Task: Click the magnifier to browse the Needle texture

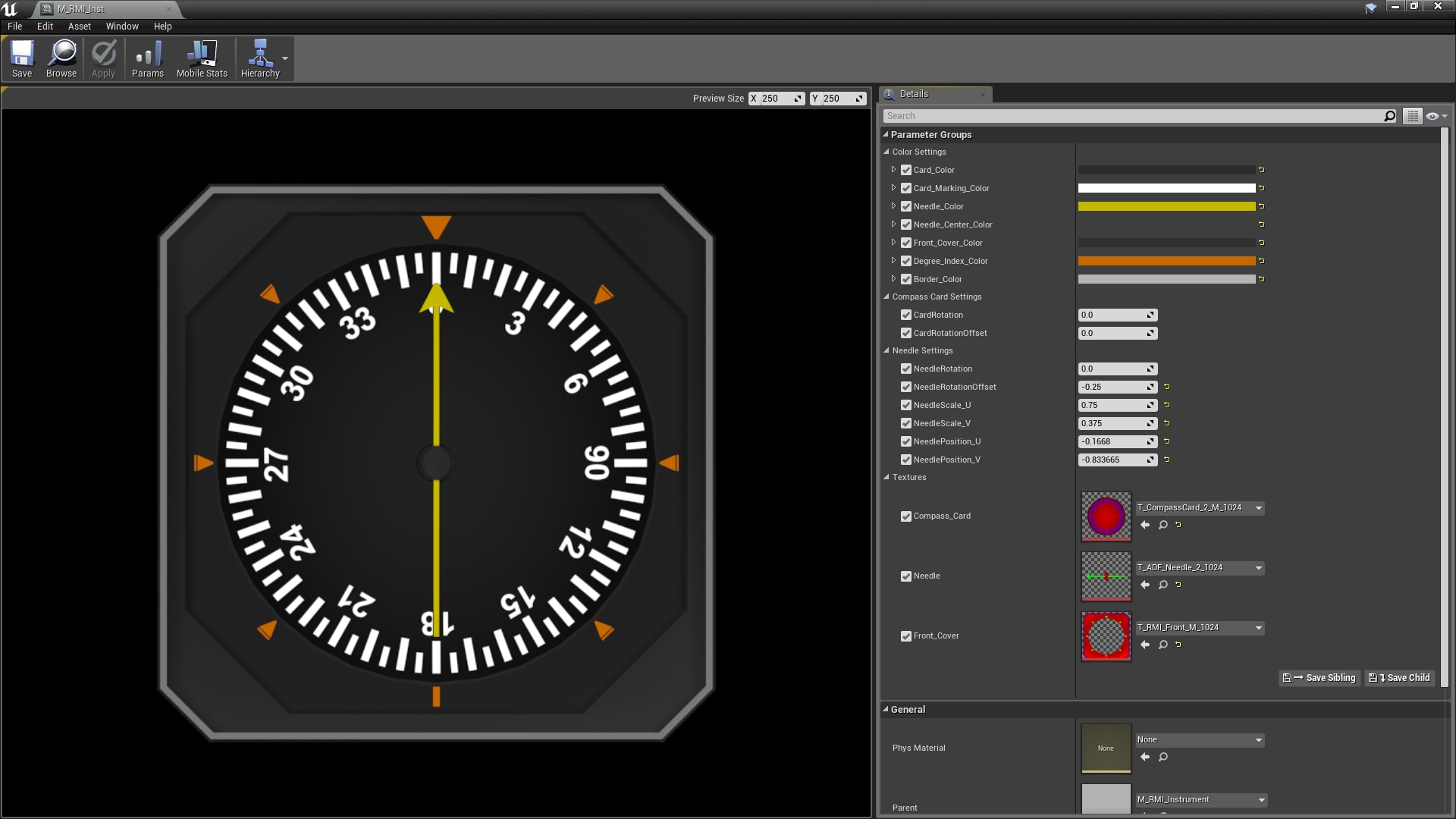Action: click(x=1163, y=585)
